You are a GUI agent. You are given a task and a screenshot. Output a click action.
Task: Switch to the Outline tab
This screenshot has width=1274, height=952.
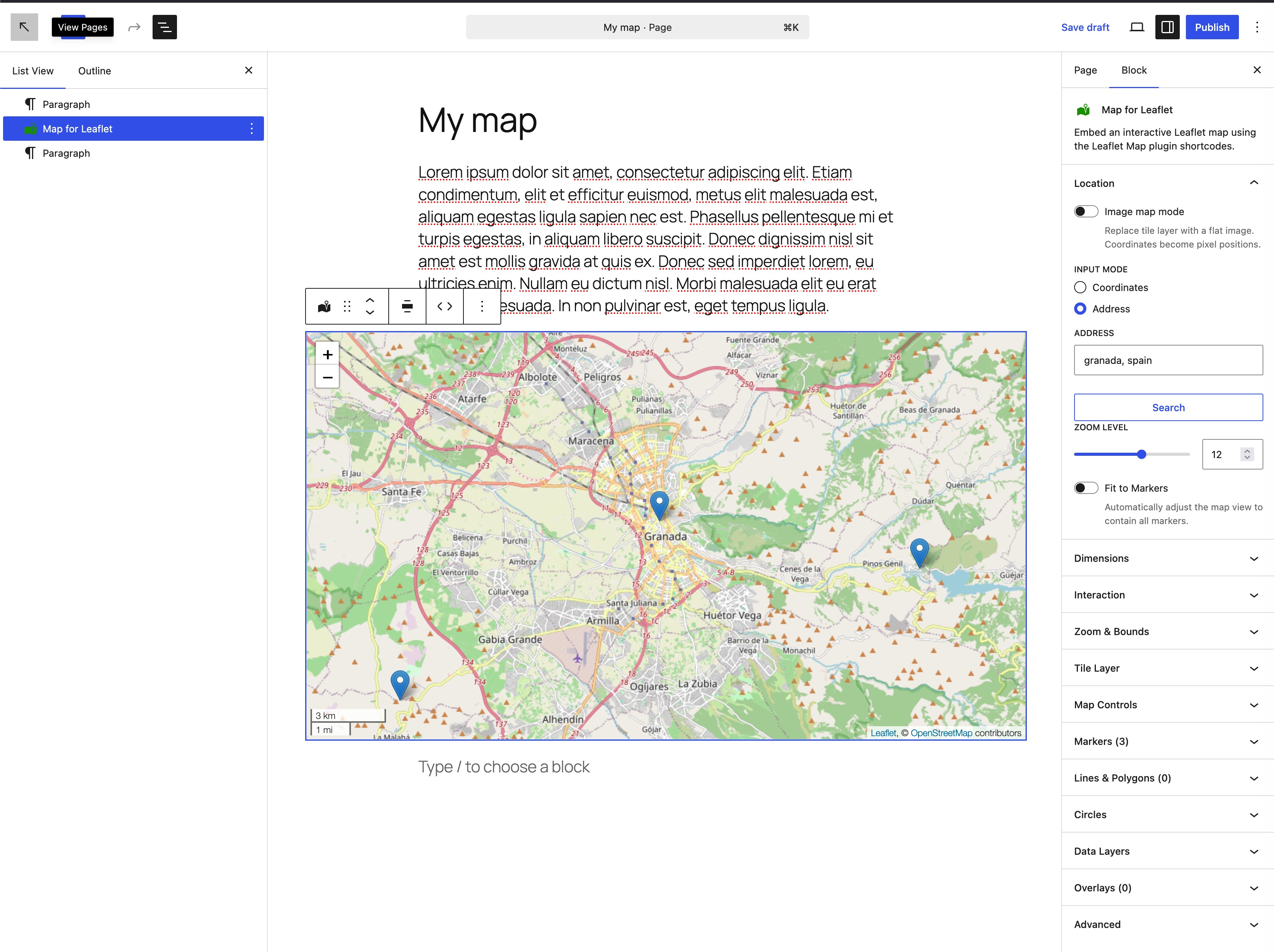pyautogui.click(x=95, y=71)
